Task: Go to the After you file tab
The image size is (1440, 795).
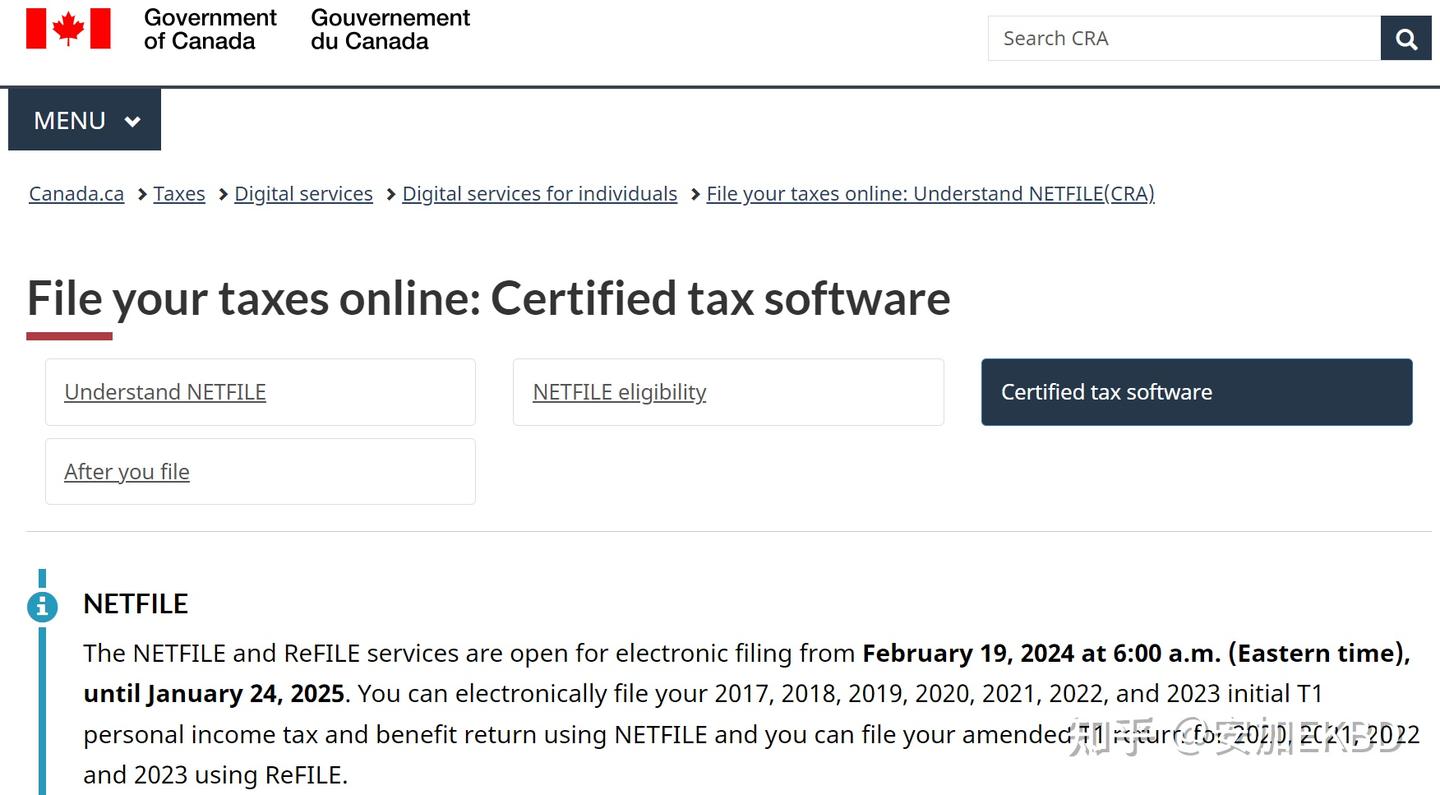Action: tap(127, 472)
